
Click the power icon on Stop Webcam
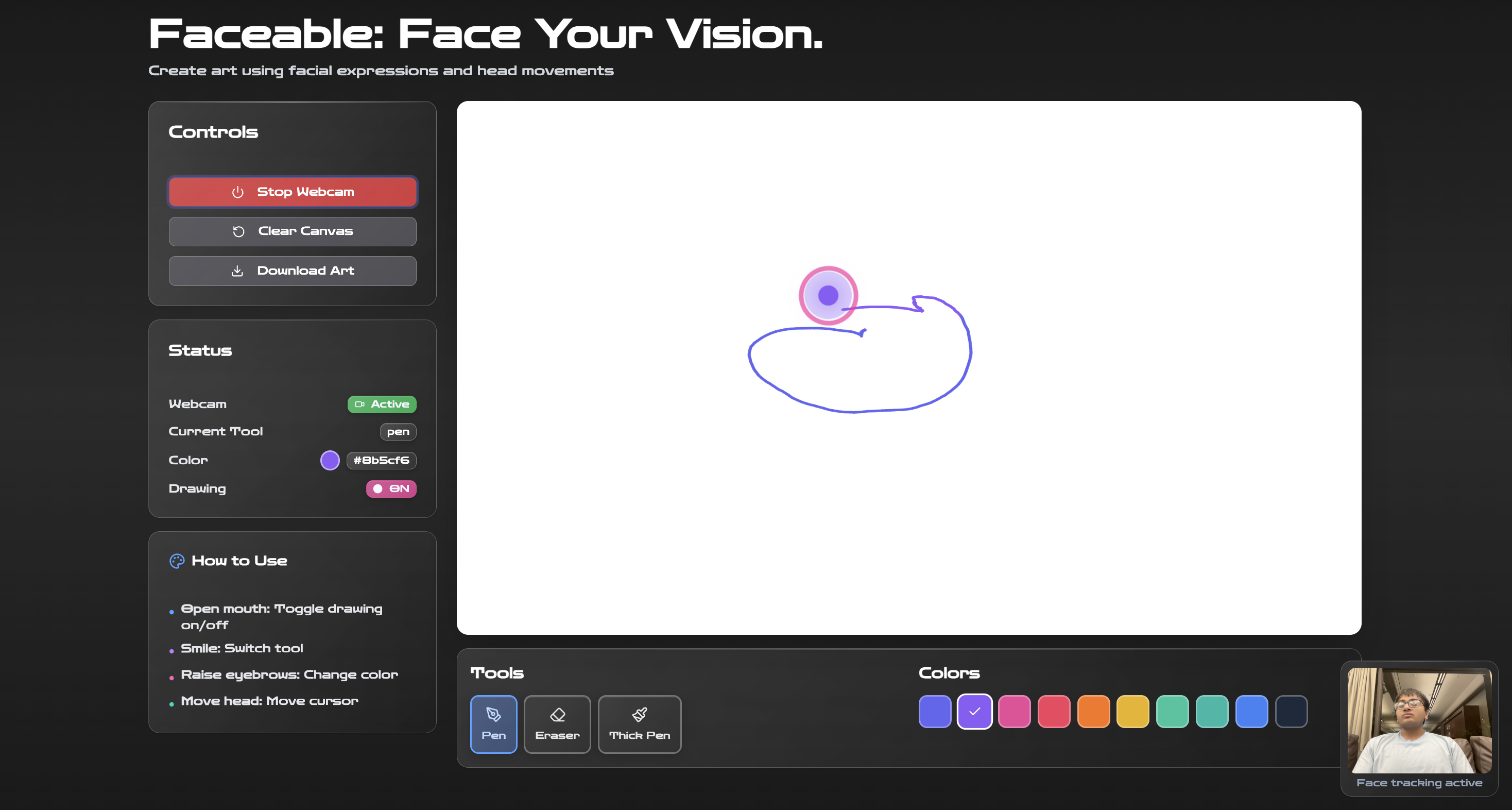tap(238, 192)
